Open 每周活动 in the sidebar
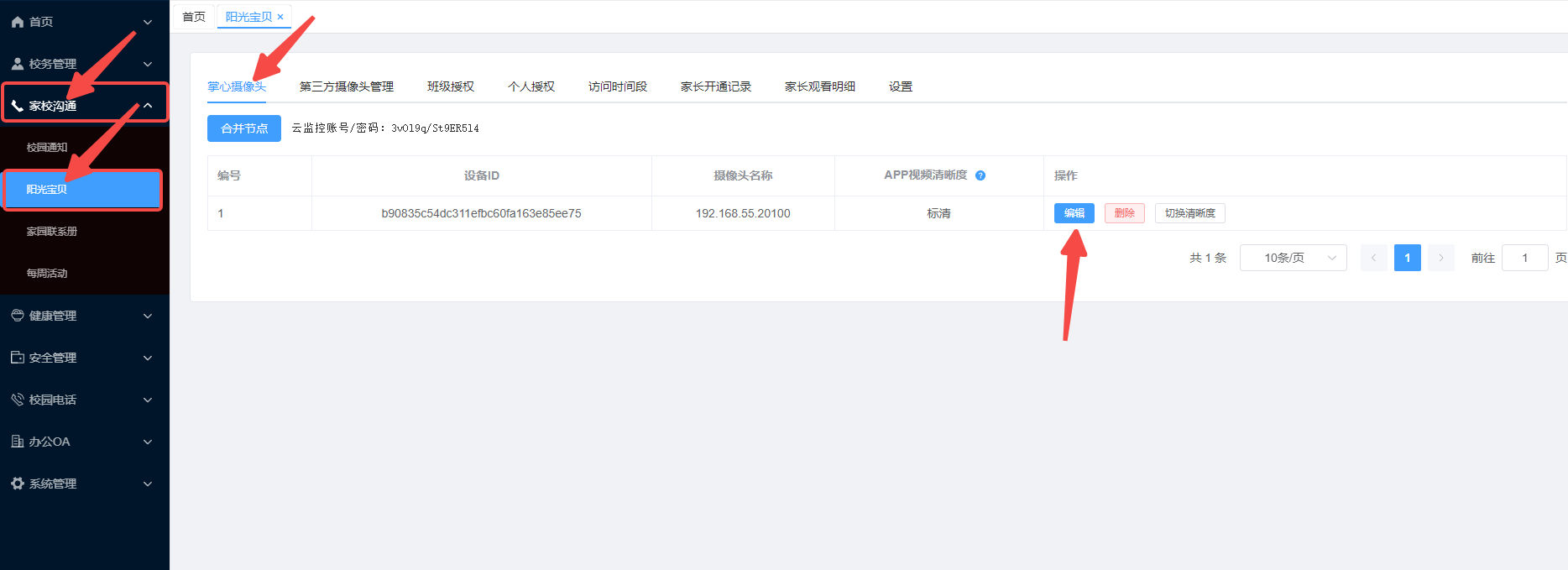1568x570 pixels. point(47,274)
